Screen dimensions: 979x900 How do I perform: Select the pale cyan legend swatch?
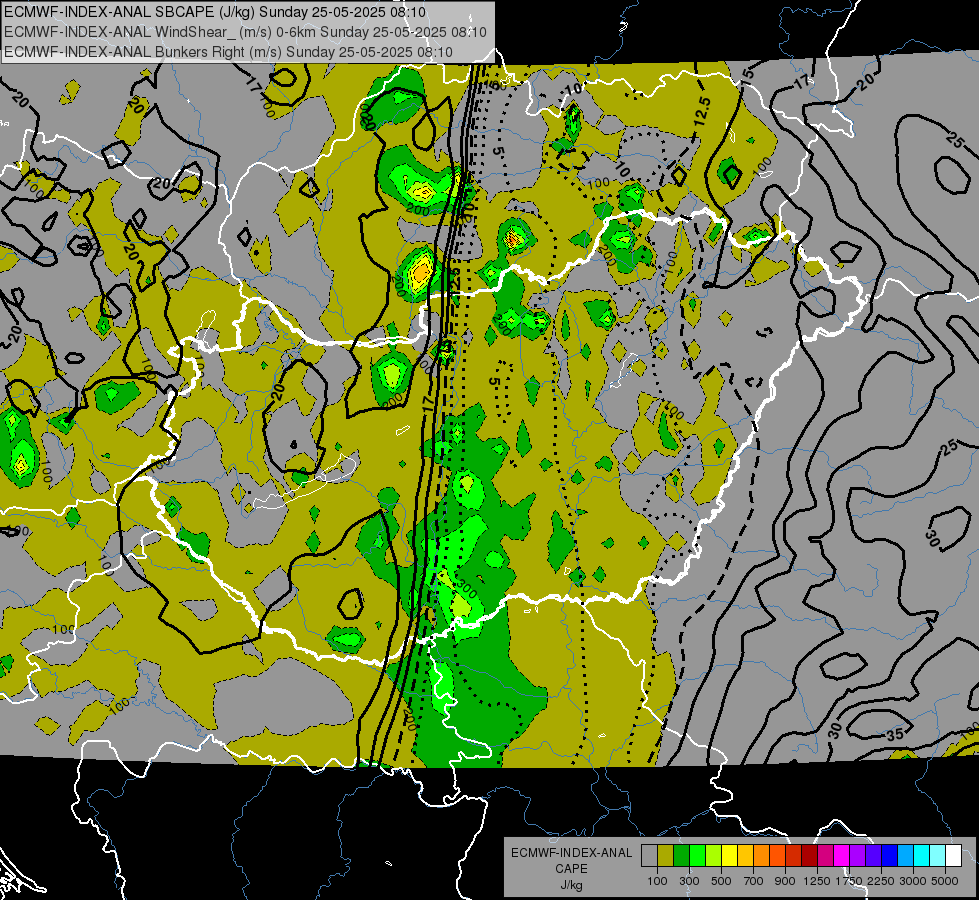click(x=938, y=856)
